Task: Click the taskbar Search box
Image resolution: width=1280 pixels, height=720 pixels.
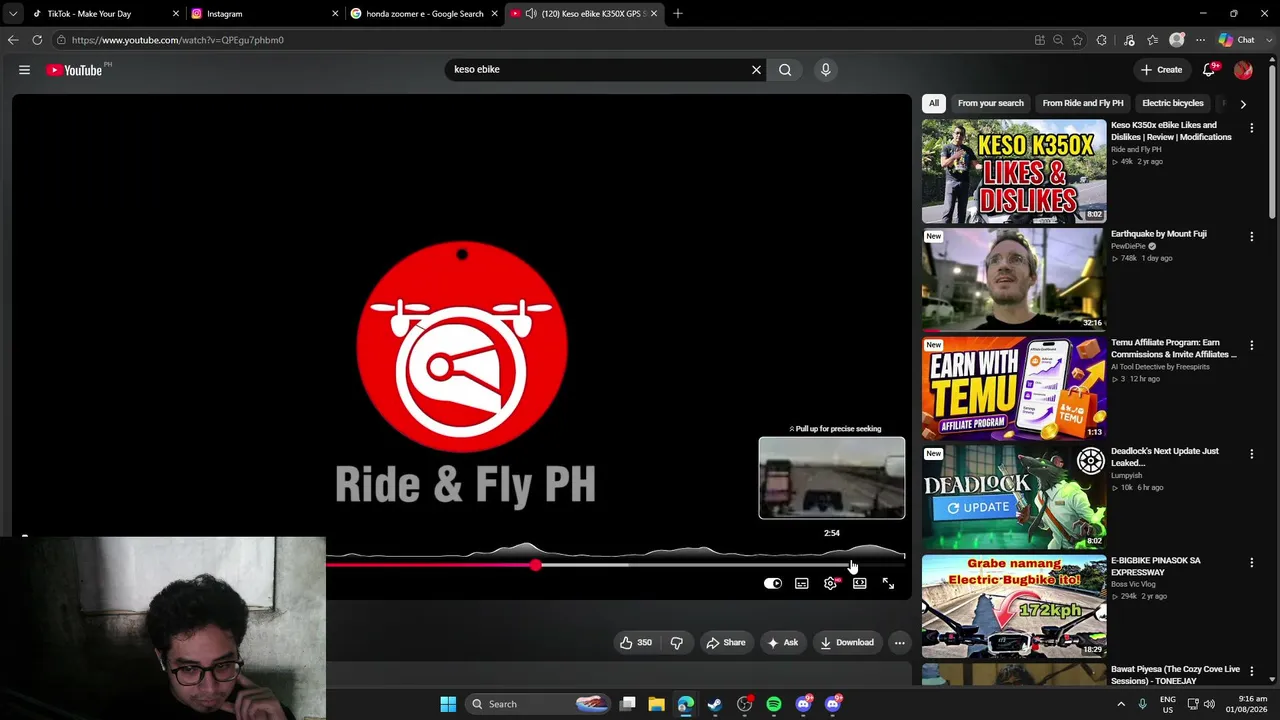Action: 538,704
